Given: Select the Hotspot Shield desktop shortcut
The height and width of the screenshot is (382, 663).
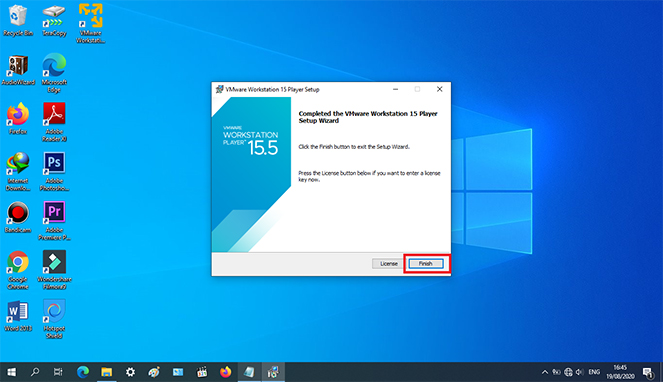Looking at the screenshot, I should (54, 319).
